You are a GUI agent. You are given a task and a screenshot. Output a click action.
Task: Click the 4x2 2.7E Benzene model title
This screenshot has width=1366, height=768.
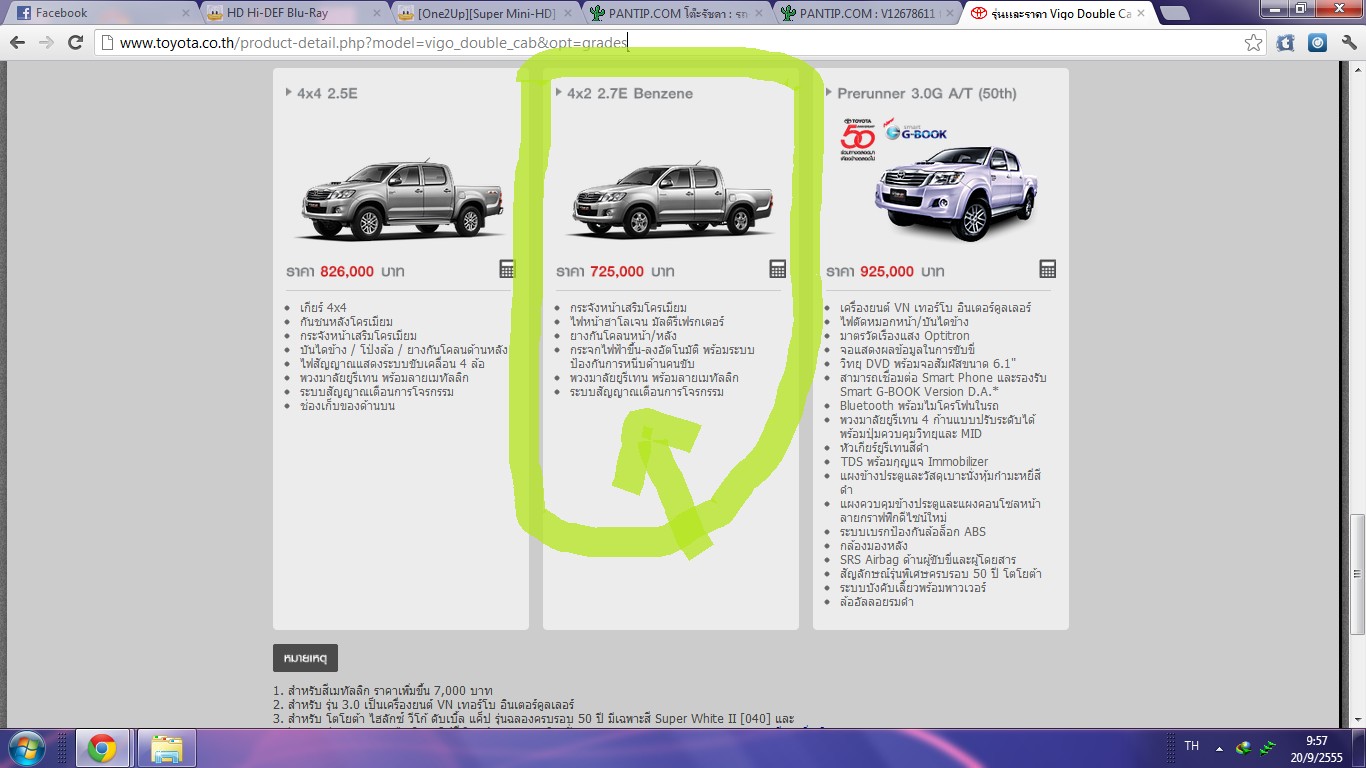pyautogui.click(x=630, y=93)
